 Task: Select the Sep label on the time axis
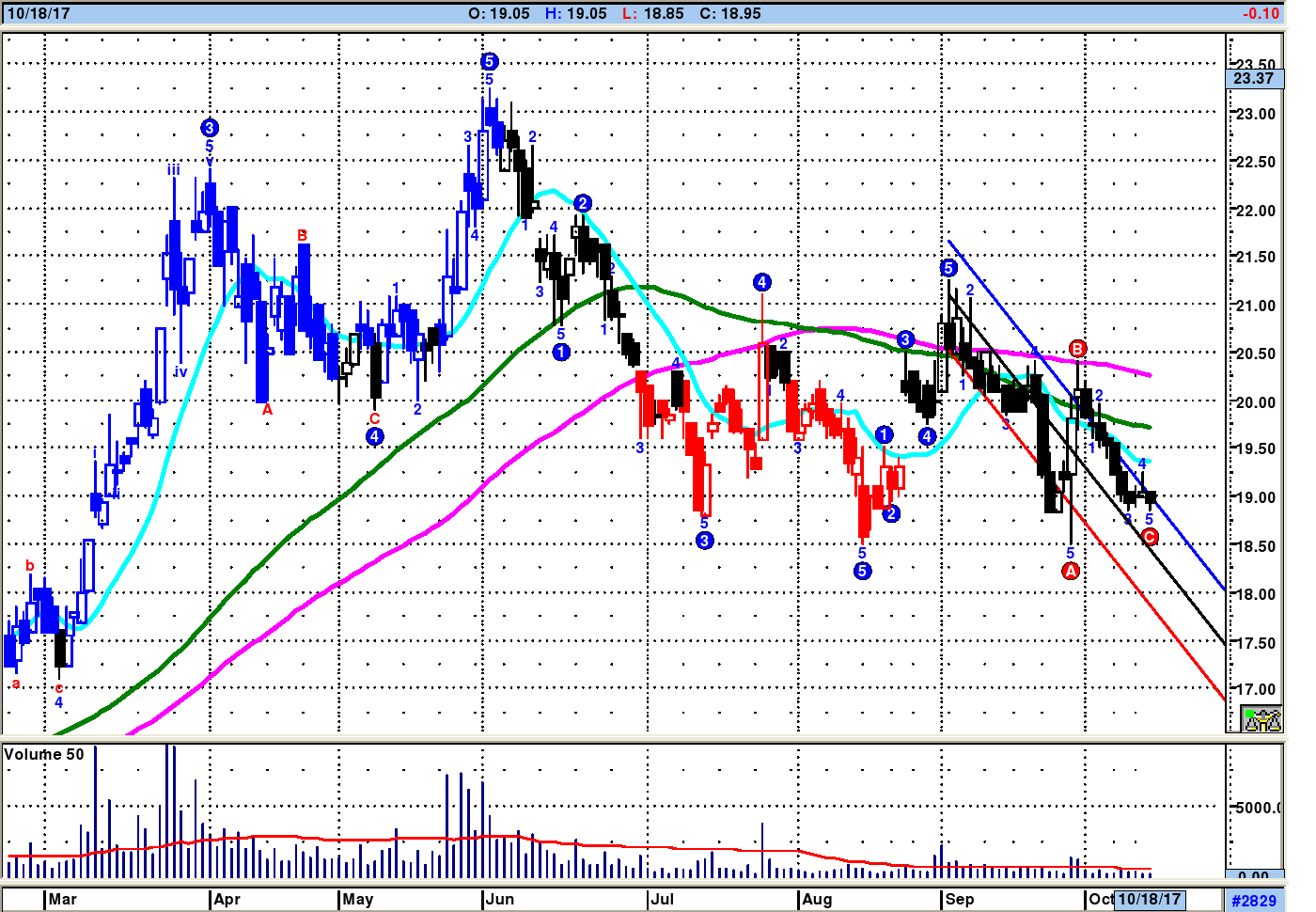960,899
